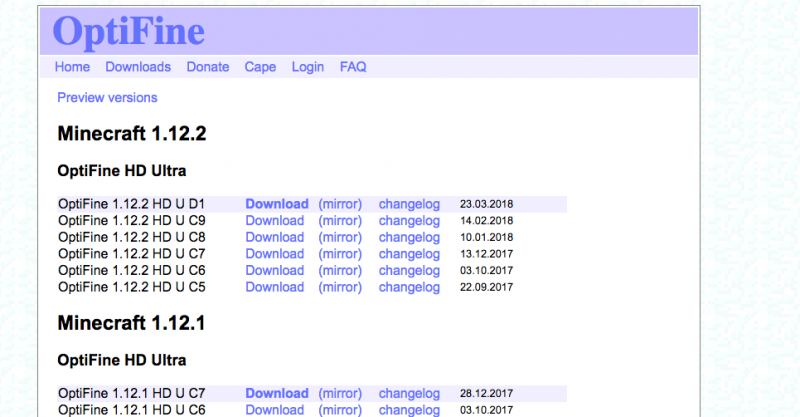
Task: View changelog for 1.12.2 HD U C6
Action: (409, 271)
